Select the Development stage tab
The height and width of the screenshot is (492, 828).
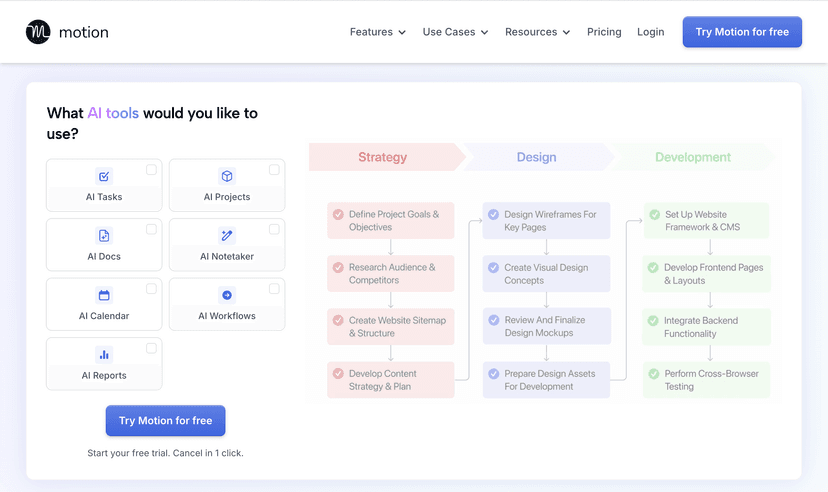click(693, 157)
